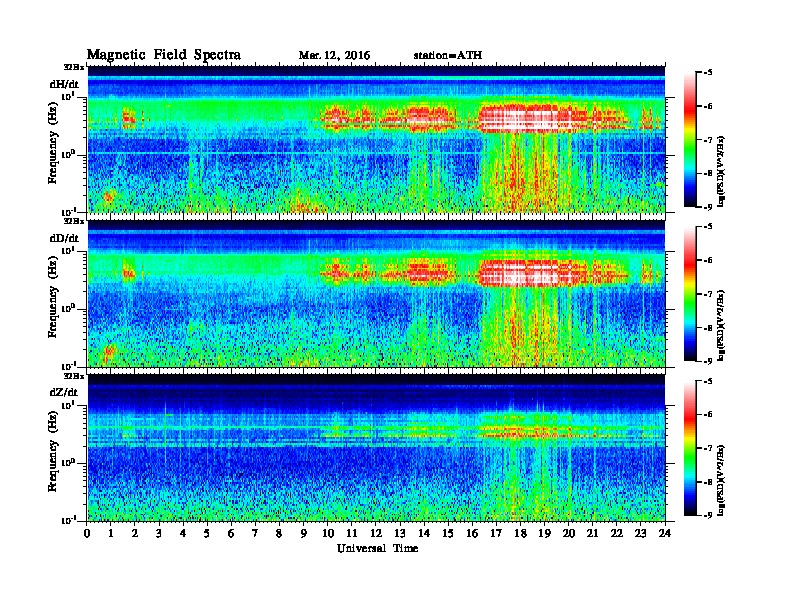
Task: Click the "-7" tick on the dD/dt color bar
Action: (x=709, y=293)
